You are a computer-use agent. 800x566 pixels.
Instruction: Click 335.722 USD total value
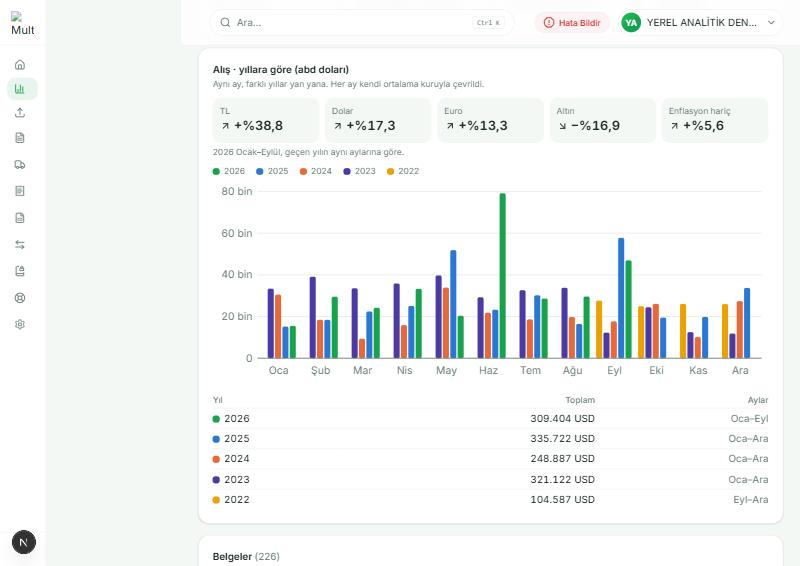tap(562, 438)
